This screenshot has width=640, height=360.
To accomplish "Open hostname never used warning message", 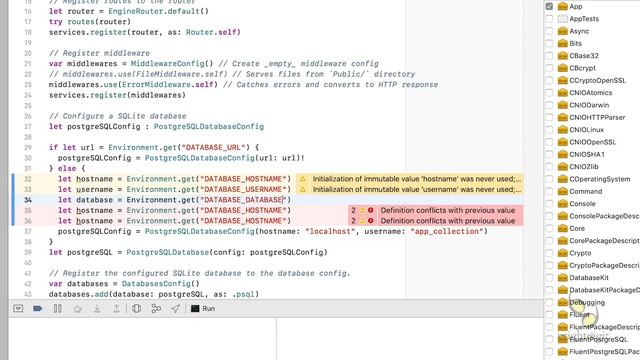I will (x=417, y=179).
